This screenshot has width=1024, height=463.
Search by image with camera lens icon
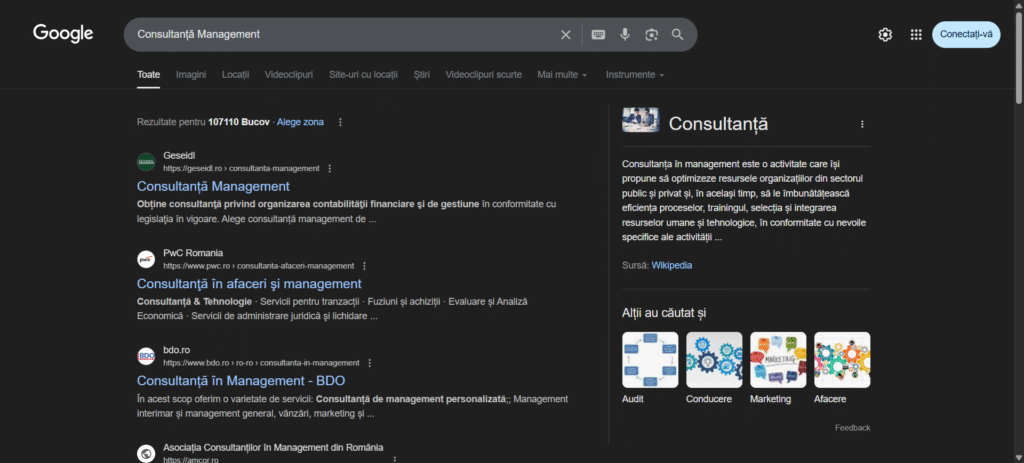pyautogui.click(x=651, y=35)
